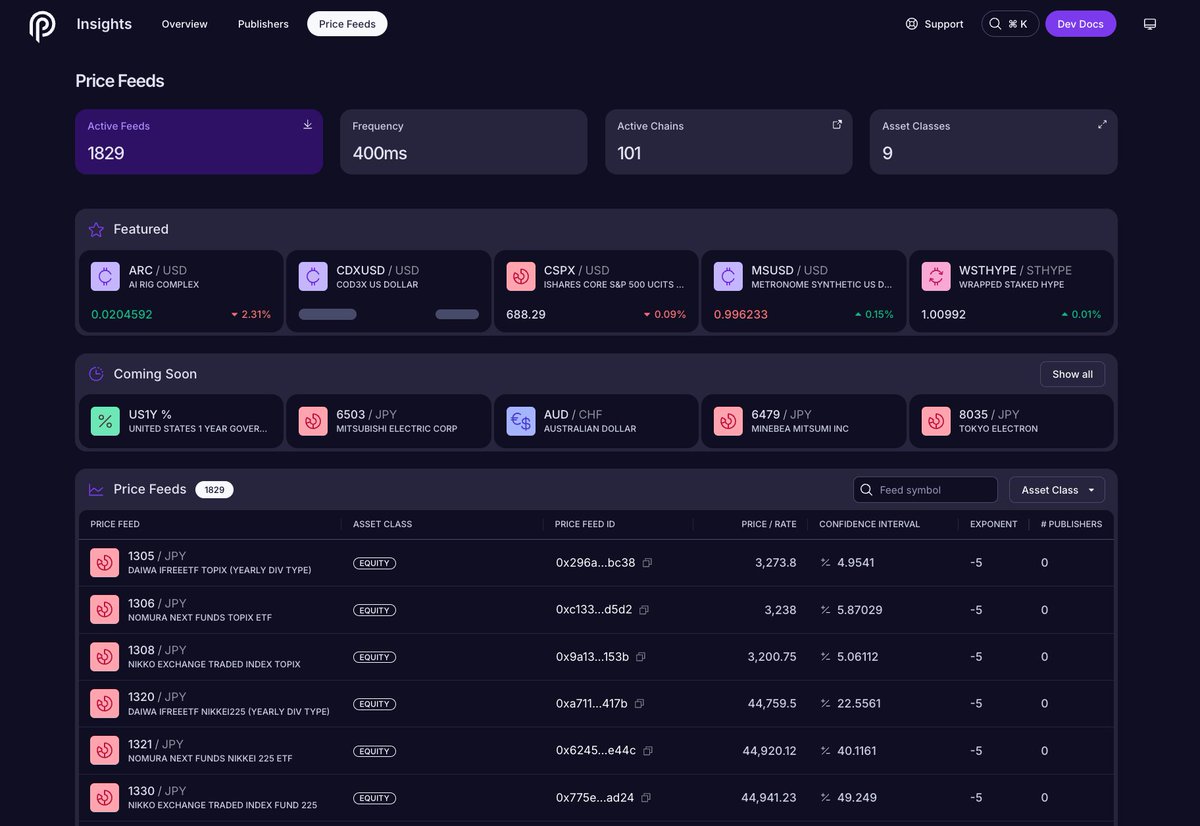Click the Price Feeds chart icon
This screenshot has height=826, width=1200.
96,490
